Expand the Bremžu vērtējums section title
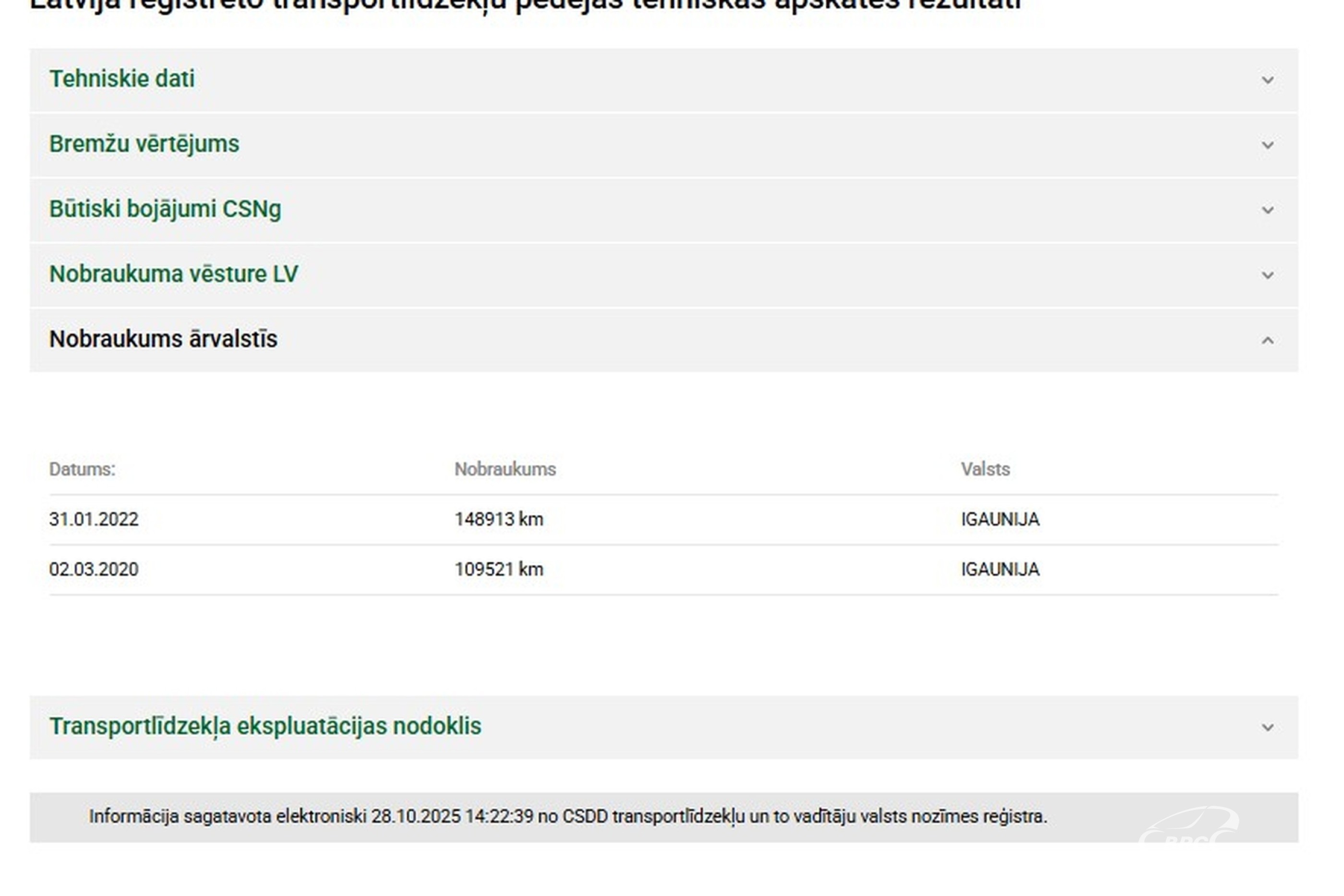This screenshot has height=896, width=1344. [144, 144]
